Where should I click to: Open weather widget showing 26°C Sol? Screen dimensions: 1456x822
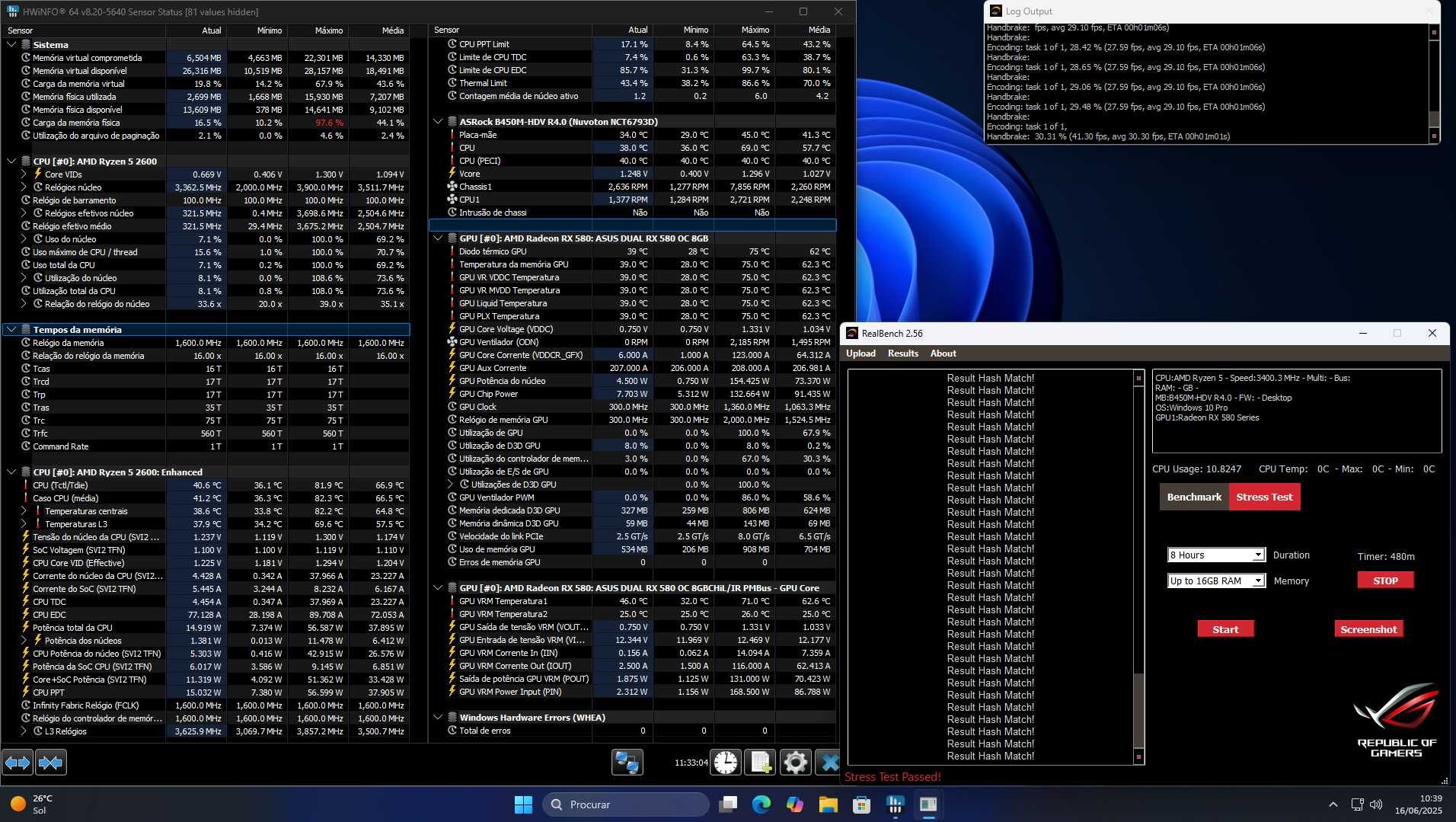[32, 804]
